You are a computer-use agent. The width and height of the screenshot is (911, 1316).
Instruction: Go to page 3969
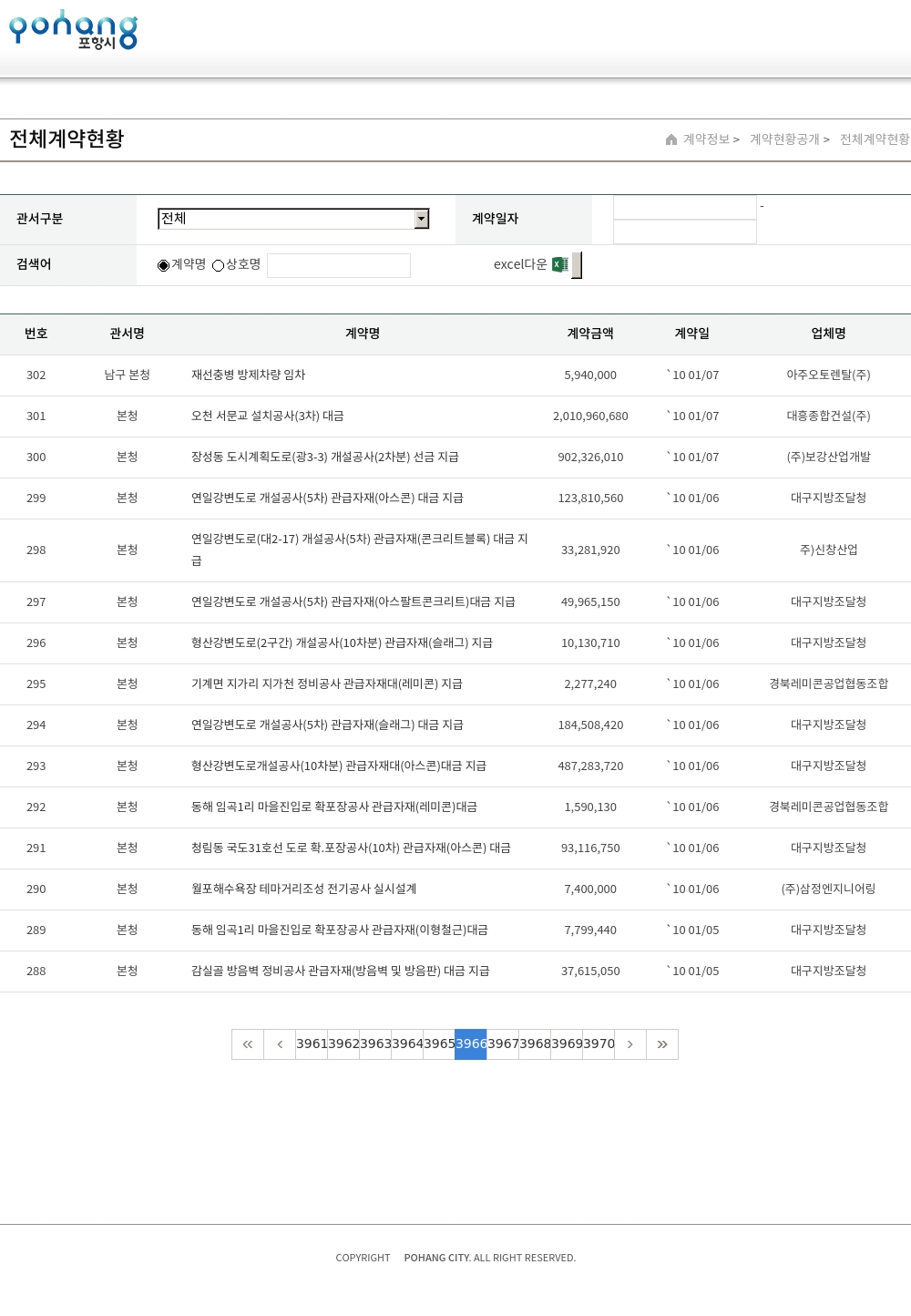[567, 1044]
